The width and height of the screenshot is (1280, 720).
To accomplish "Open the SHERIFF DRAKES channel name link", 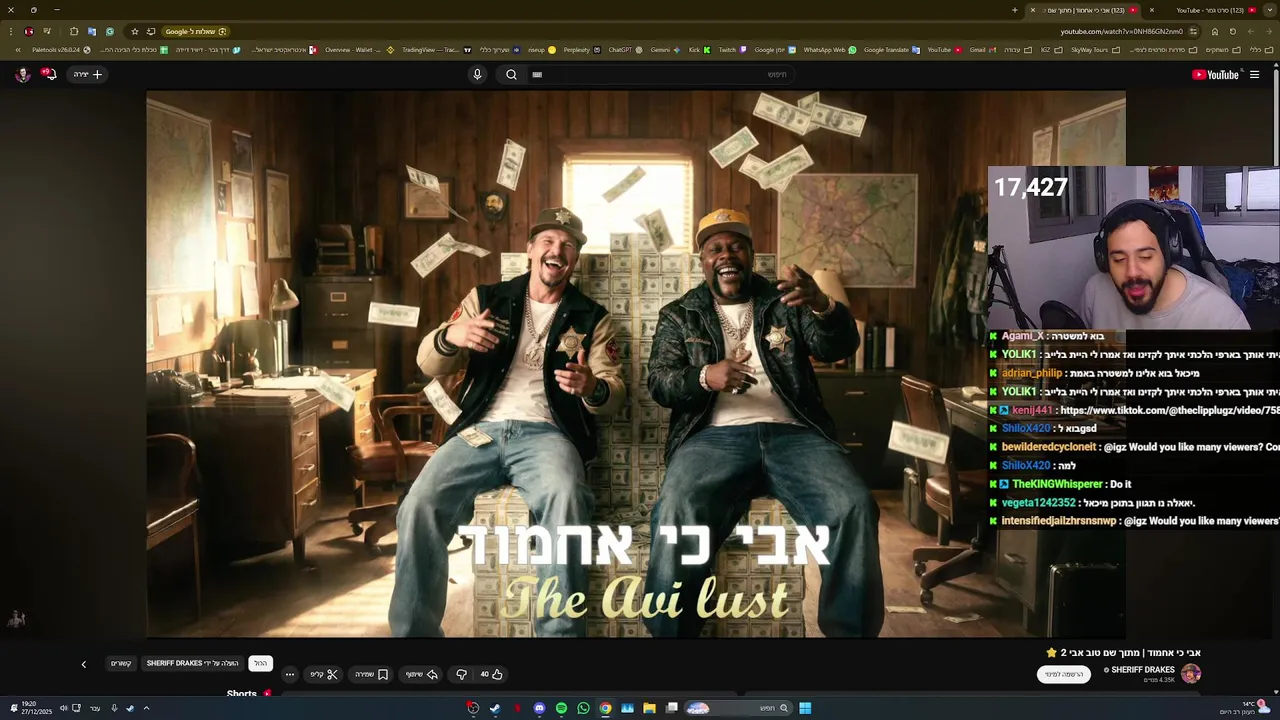I will pos(1143,670).
